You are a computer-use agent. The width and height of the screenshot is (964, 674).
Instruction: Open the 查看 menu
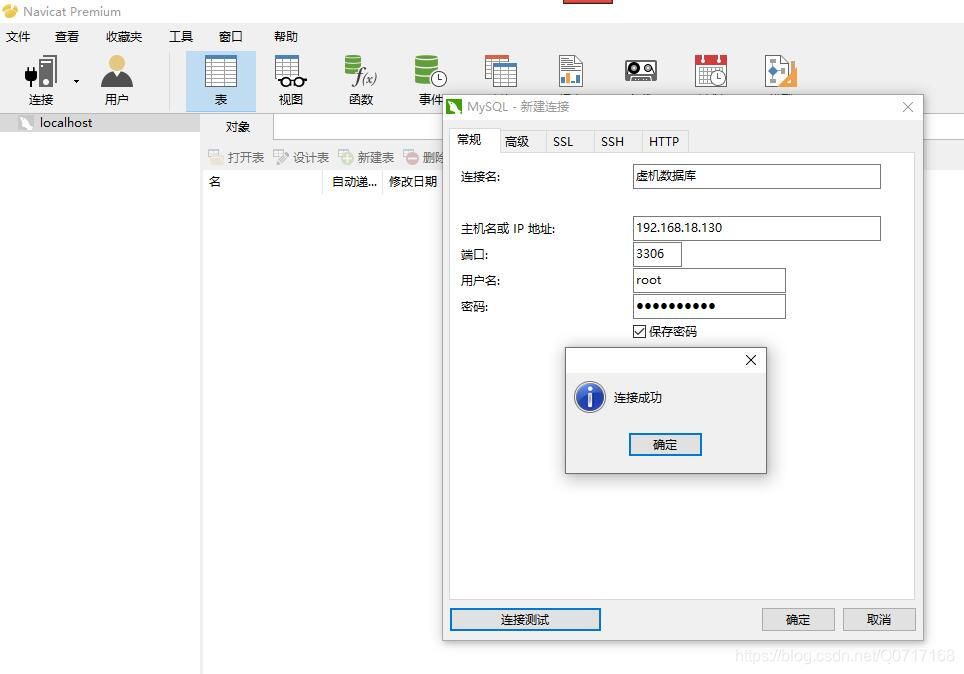point(66,37)
